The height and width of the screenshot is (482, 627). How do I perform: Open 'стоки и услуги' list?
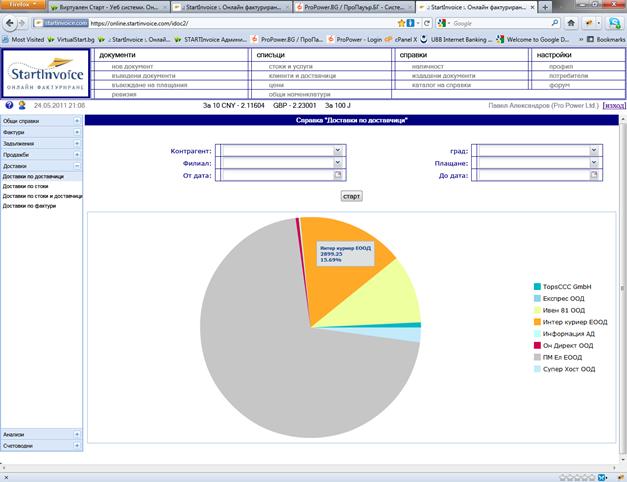[x=291, y=66]
